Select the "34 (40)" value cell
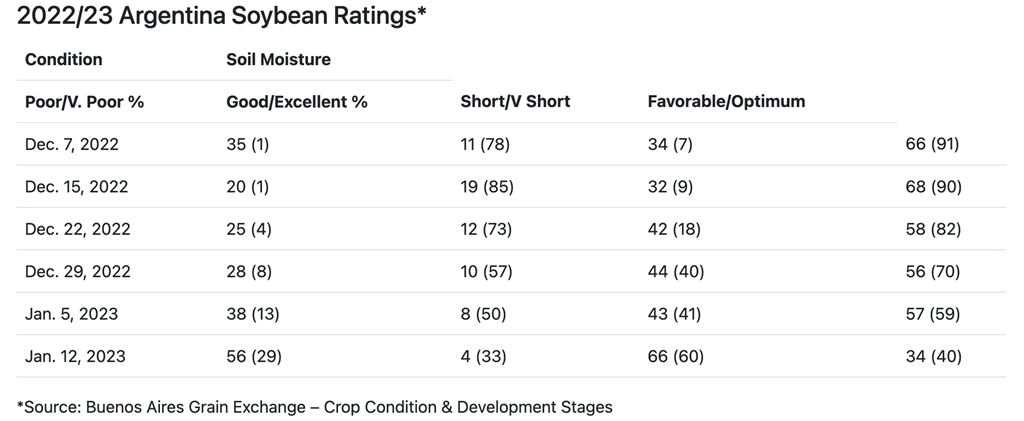Screen dimensions: 1024x421 (932, 356)
